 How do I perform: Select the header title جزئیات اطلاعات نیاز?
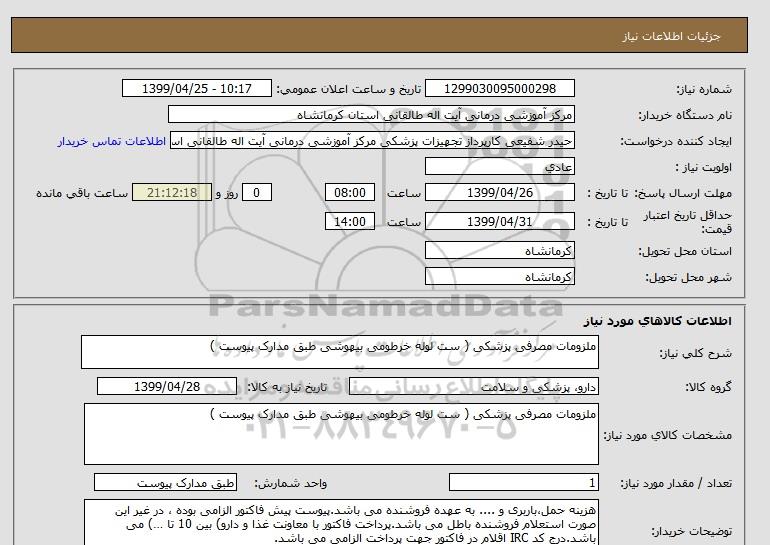tap(671, 36)
